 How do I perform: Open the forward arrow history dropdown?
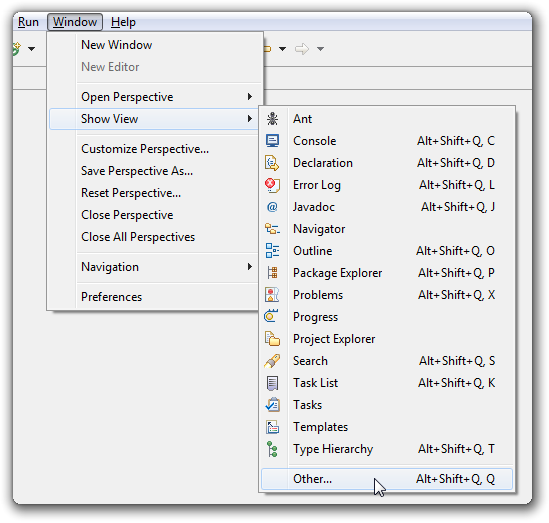pos(320,49)
